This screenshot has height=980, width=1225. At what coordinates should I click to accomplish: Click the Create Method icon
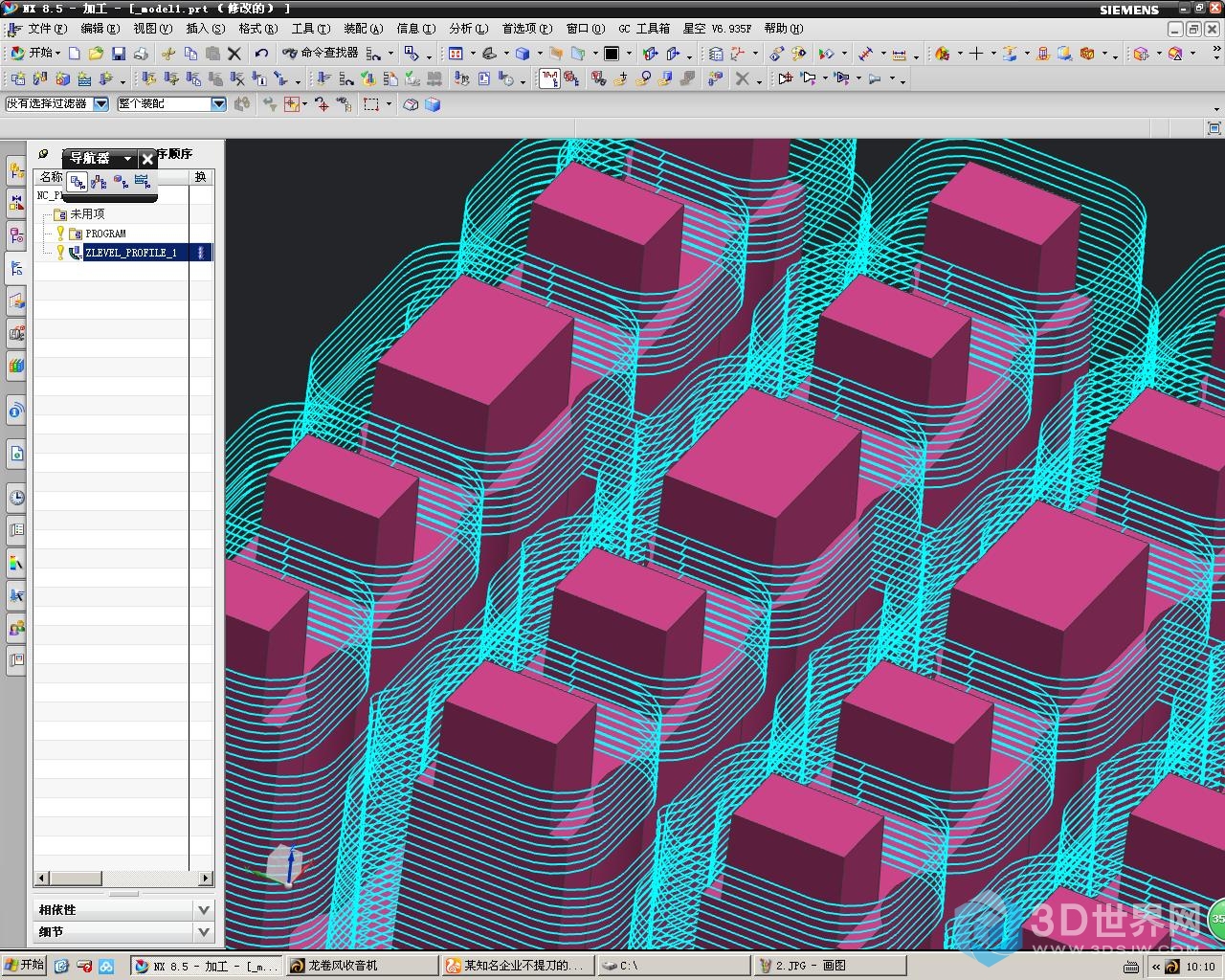[x=84, y=79]
